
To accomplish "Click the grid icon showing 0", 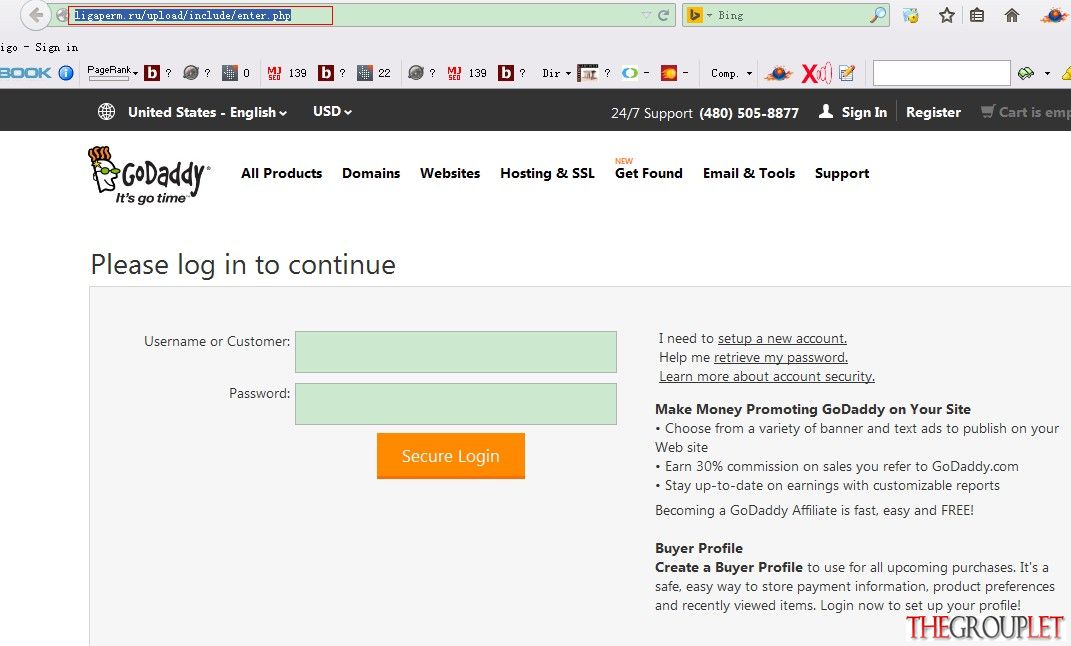I will pyautogui.click(x=230, y=73).
